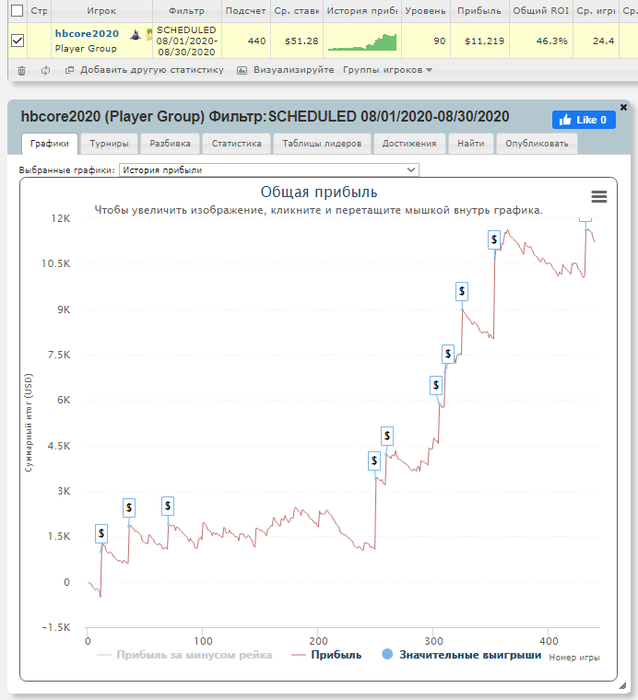Sort by the Фильтр column header

tap(187, 11)
